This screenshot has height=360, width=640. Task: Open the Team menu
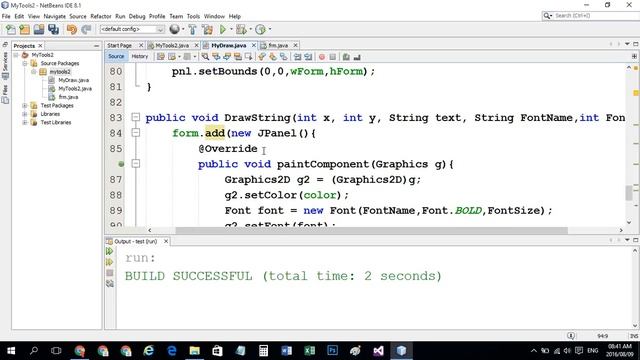176,16
